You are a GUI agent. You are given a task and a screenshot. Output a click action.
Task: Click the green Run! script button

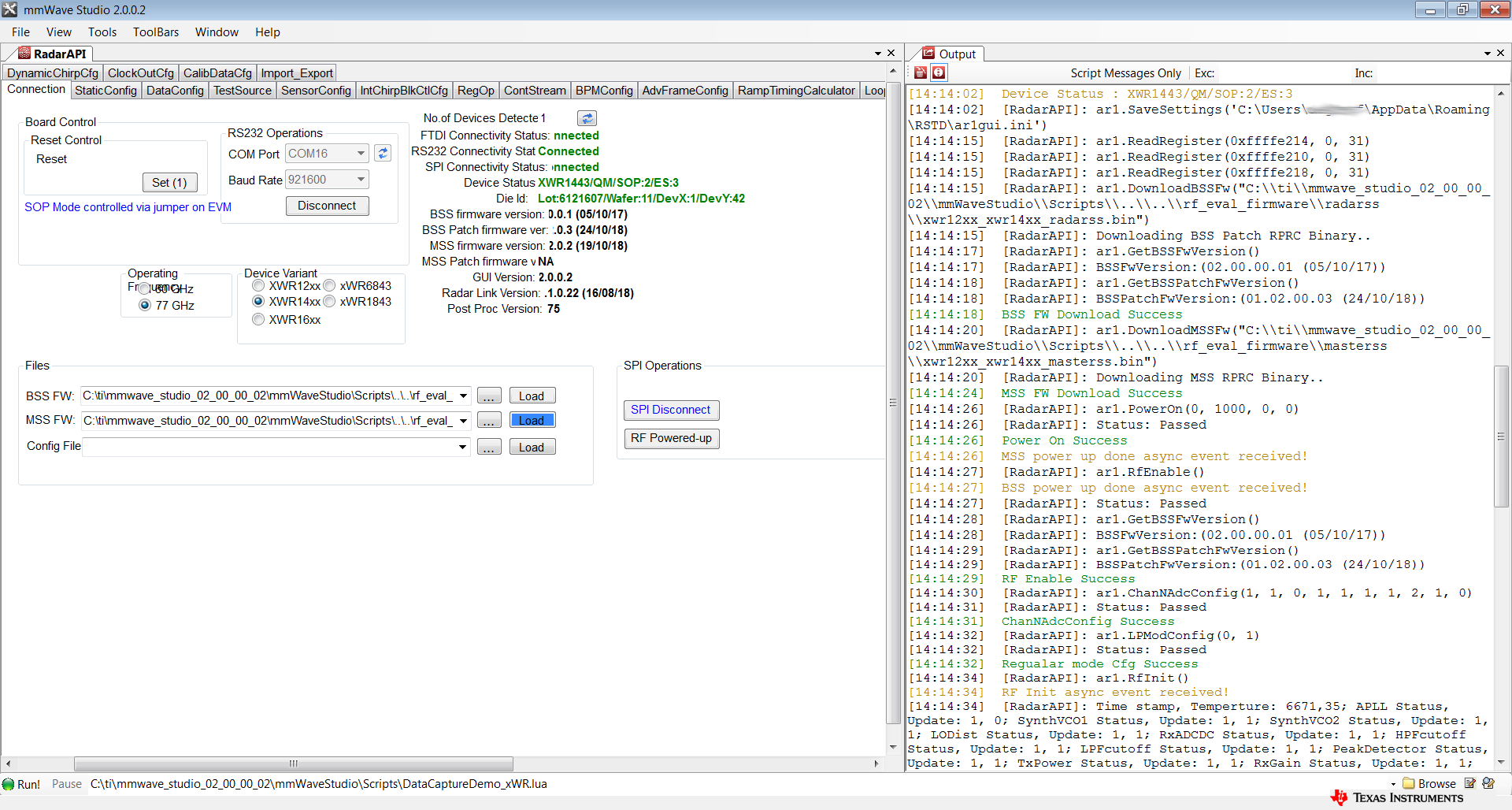pyautogui.click(x=21, y=784)
